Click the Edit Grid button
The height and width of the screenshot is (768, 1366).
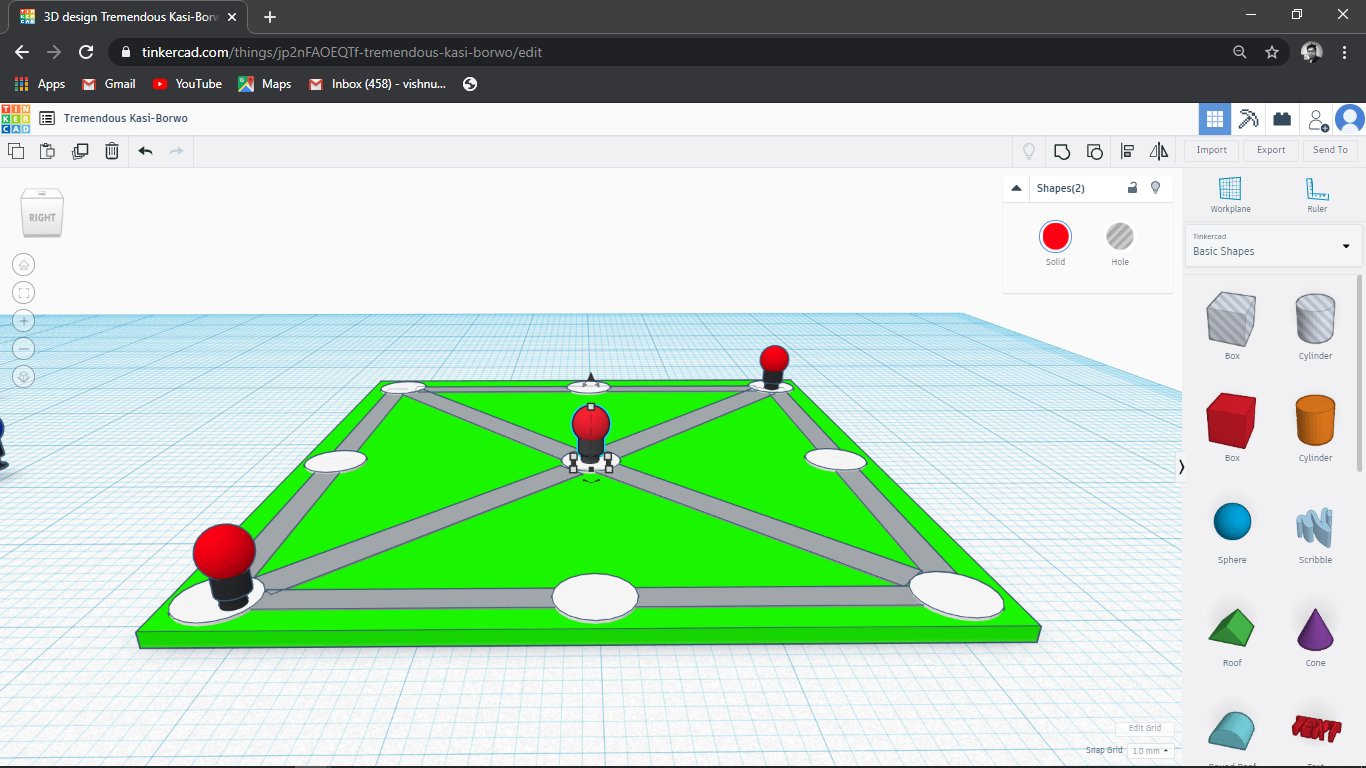[1145, 728]
